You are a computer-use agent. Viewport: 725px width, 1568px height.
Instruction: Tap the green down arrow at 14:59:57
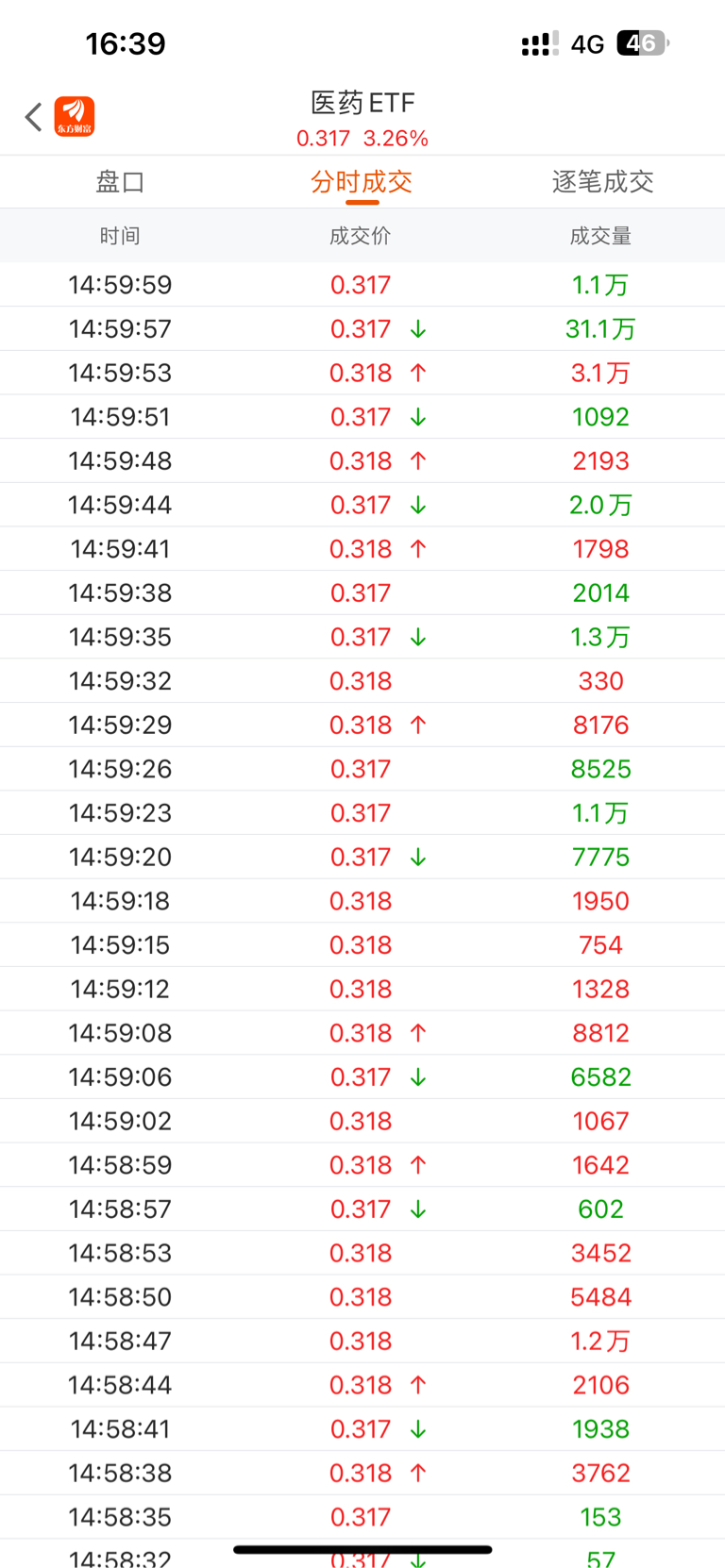[418, 329]
